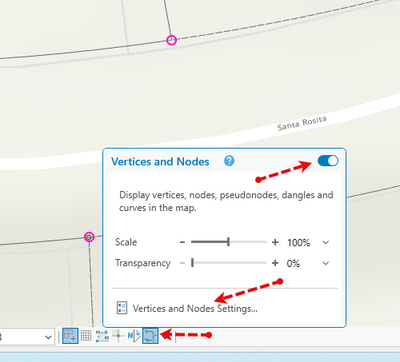400x362 pixels.
Task: Switch off the Vertices and Nodes toggle
Action: (328, 161)
